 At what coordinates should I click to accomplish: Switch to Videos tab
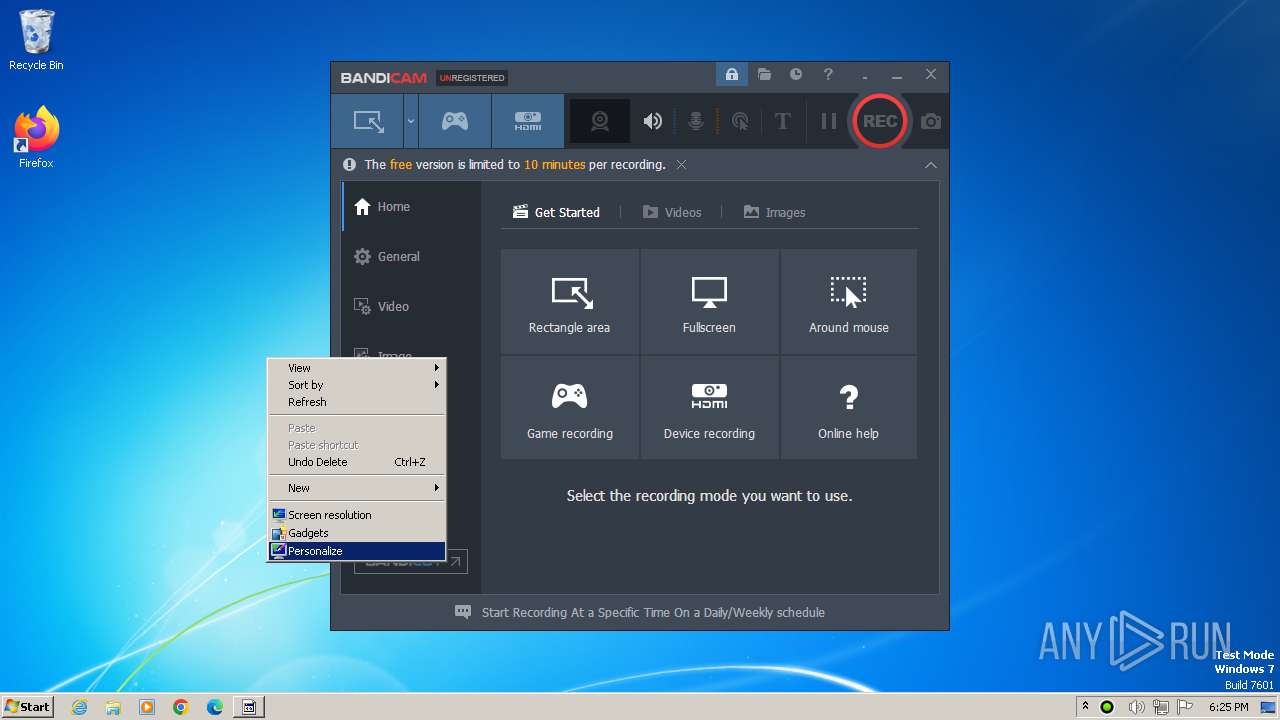672,212
